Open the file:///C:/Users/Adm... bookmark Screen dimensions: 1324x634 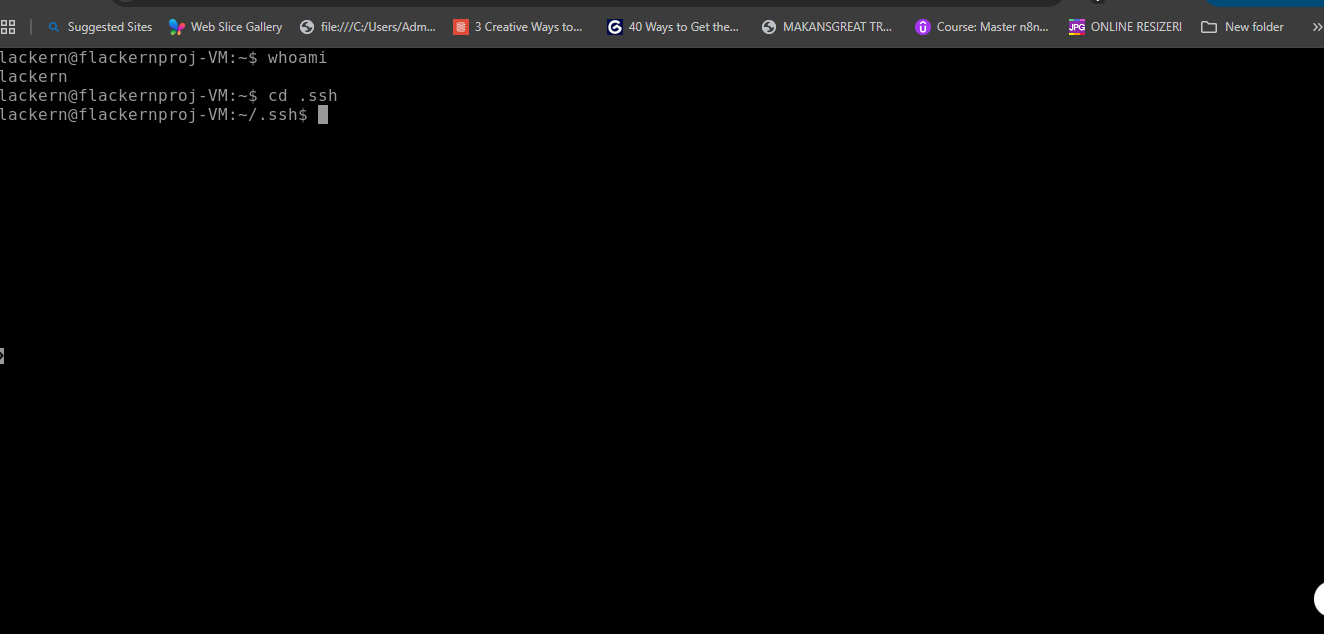[368, 27]
